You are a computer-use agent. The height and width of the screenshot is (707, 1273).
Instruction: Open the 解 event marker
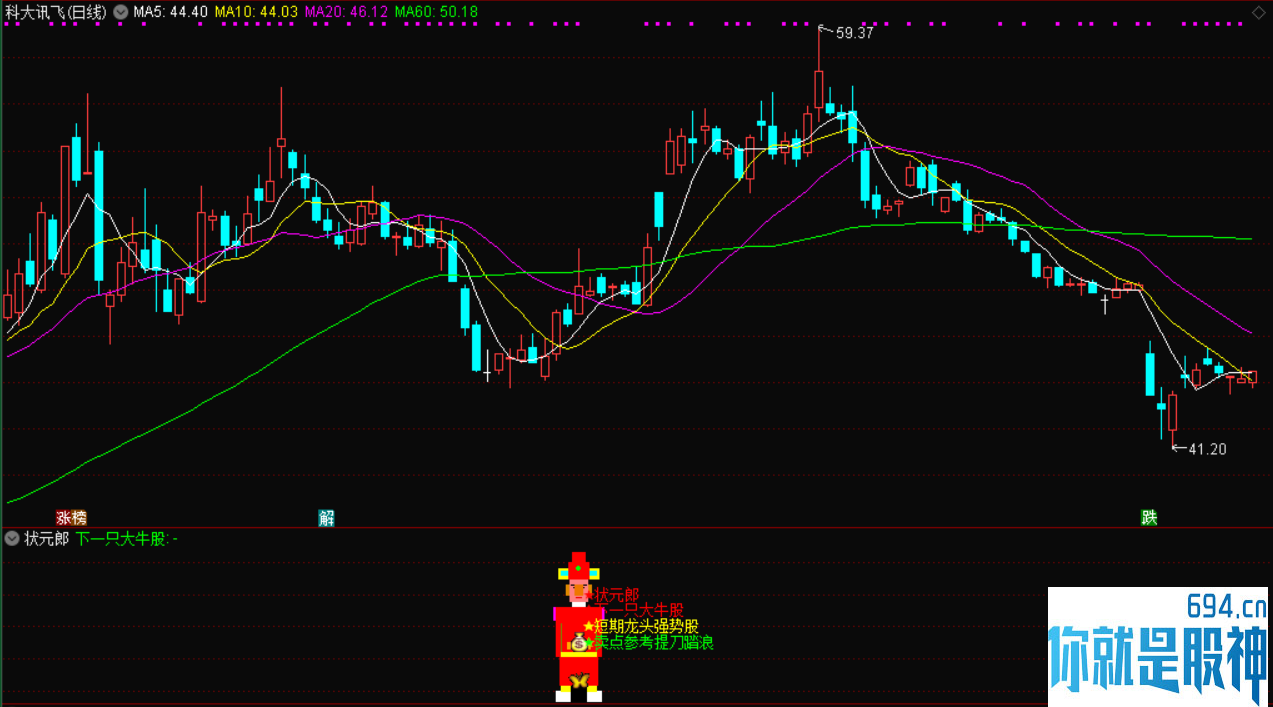point(326,518)
